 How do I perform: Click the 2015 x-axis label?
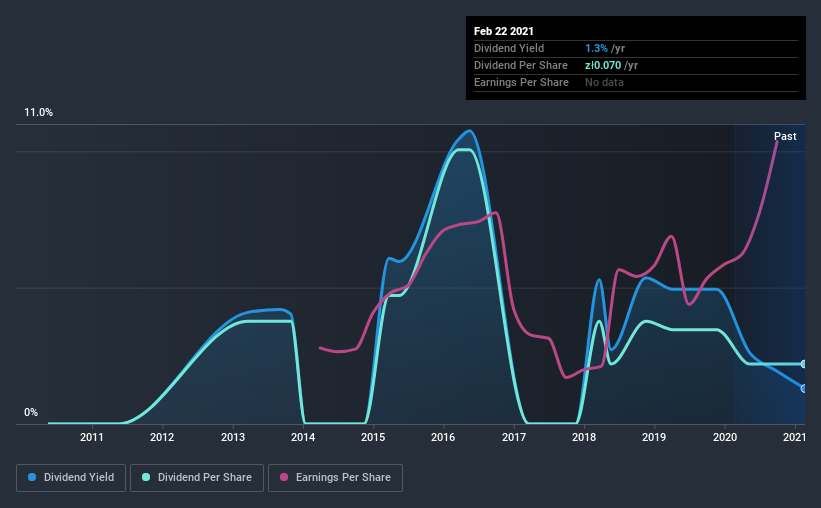[x=373, y=437]
